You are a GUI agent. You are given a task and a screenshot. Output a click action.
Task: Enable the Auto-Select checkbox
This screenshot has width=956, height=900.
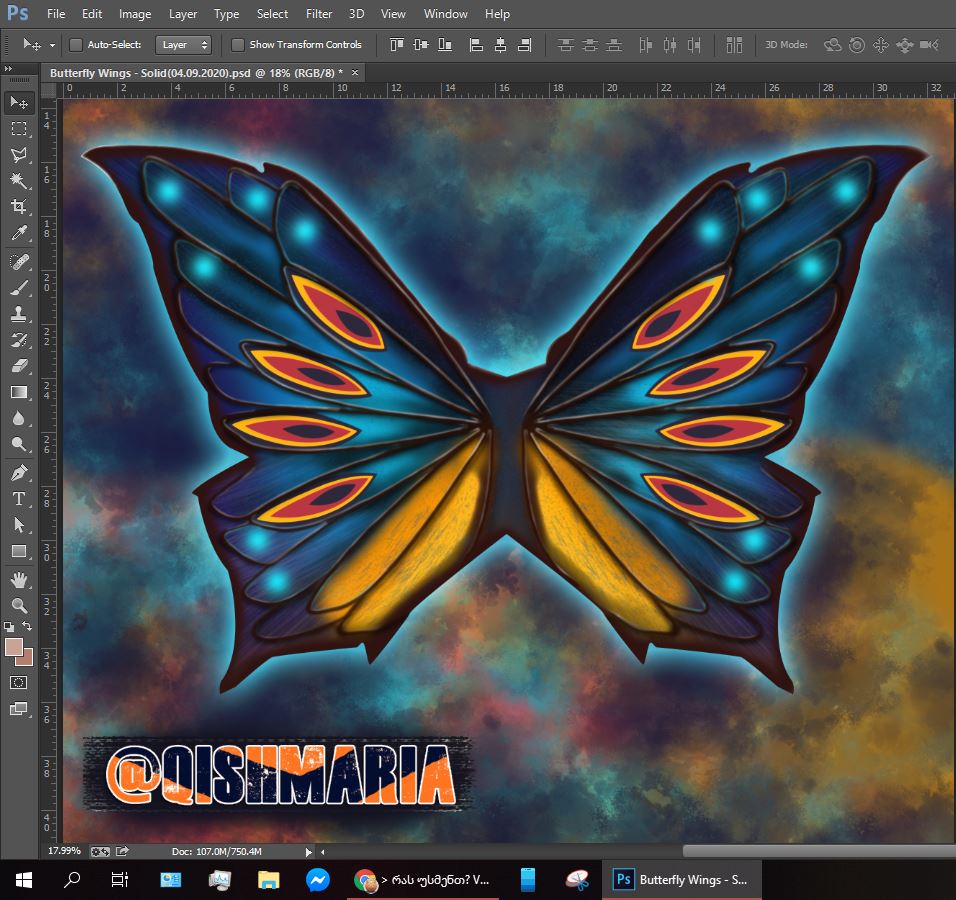coord(76,45)
